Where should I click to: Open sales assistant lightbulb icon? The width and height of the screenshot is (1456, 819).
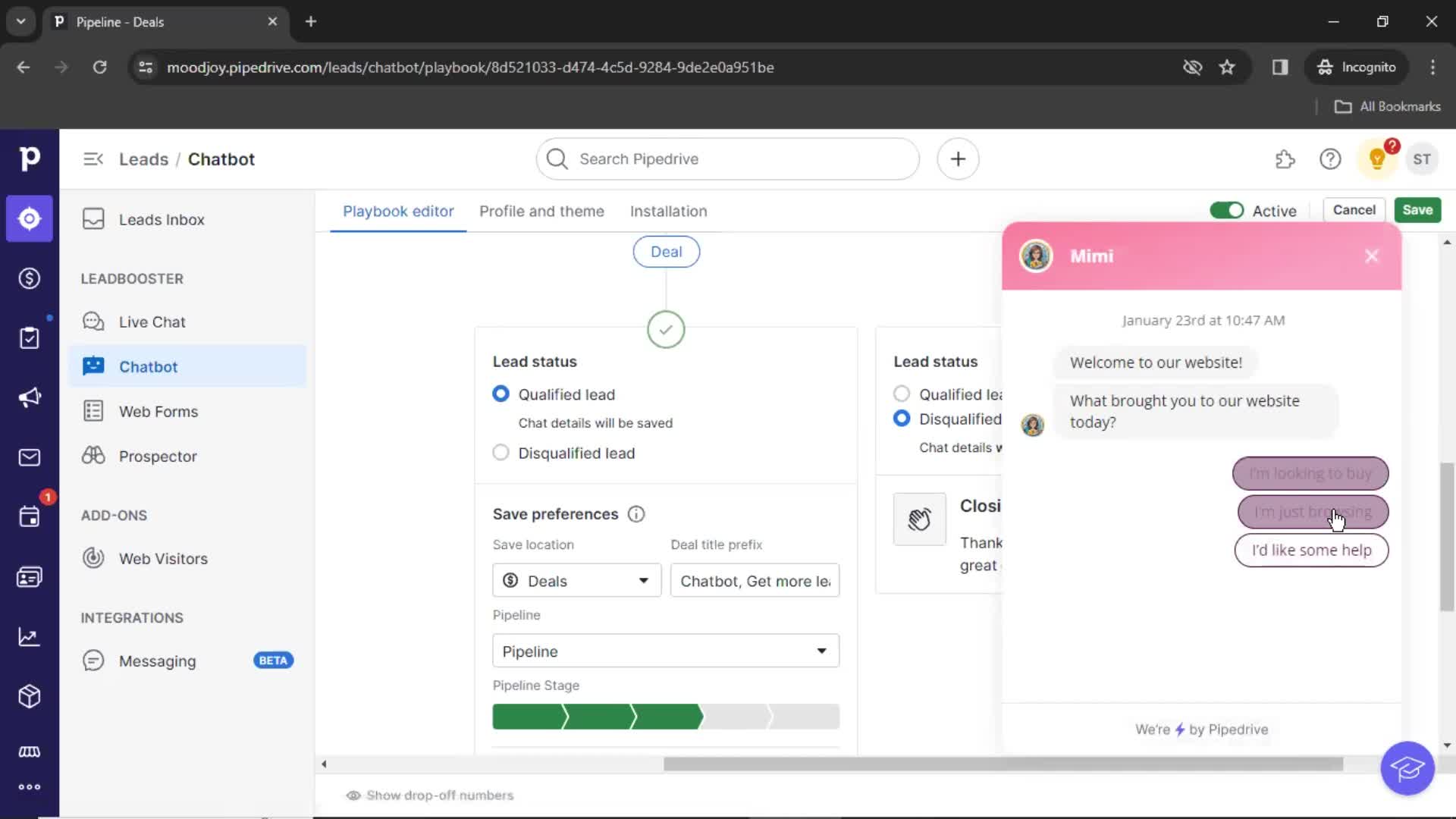(1377, 159)
